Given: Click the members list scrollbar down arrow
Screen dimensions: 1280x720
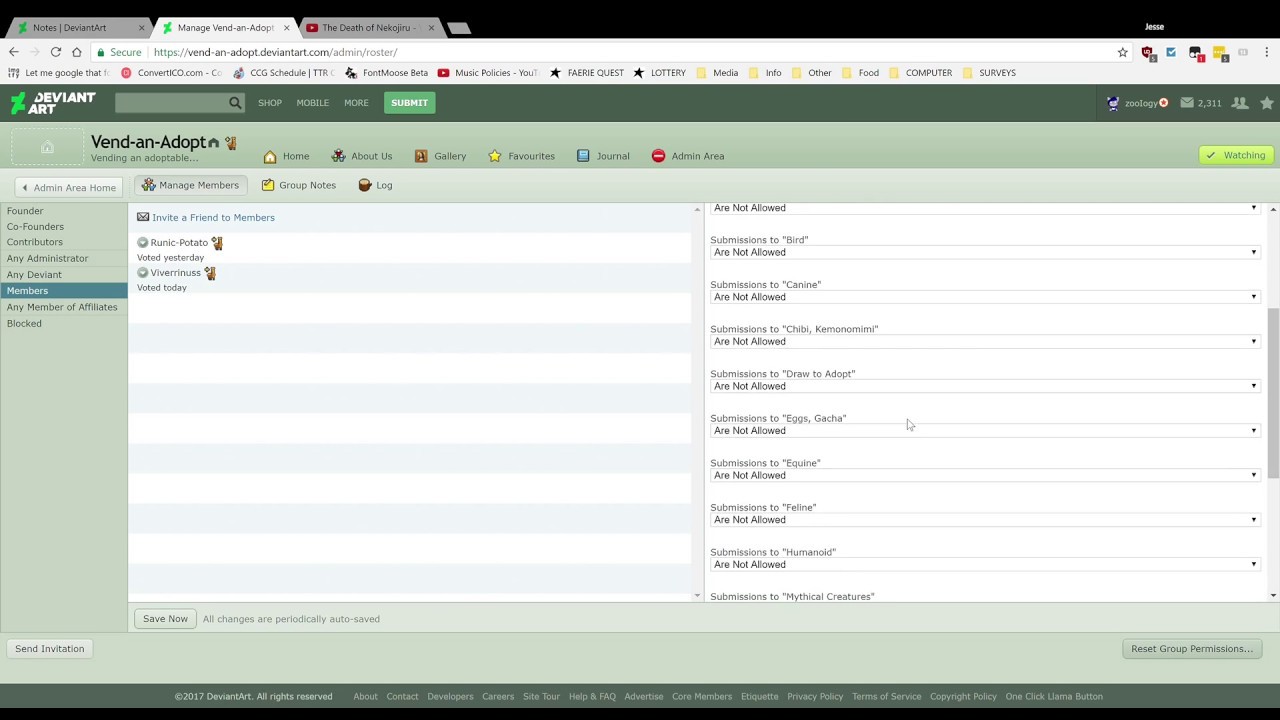Looking at the screenshot, I should click(697, 596).
